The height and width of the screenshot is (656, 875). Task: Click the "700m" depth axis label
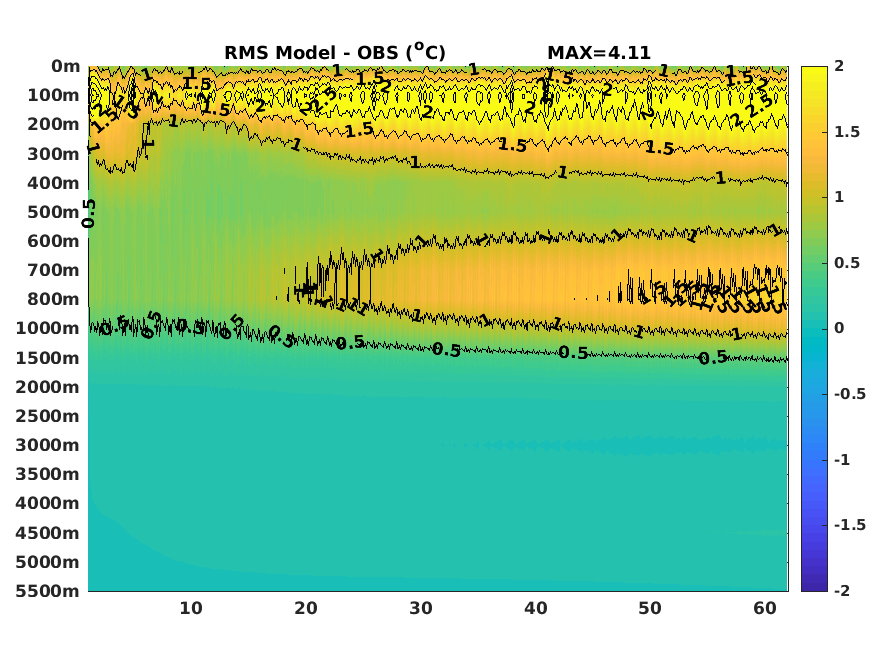coord(54,270)
